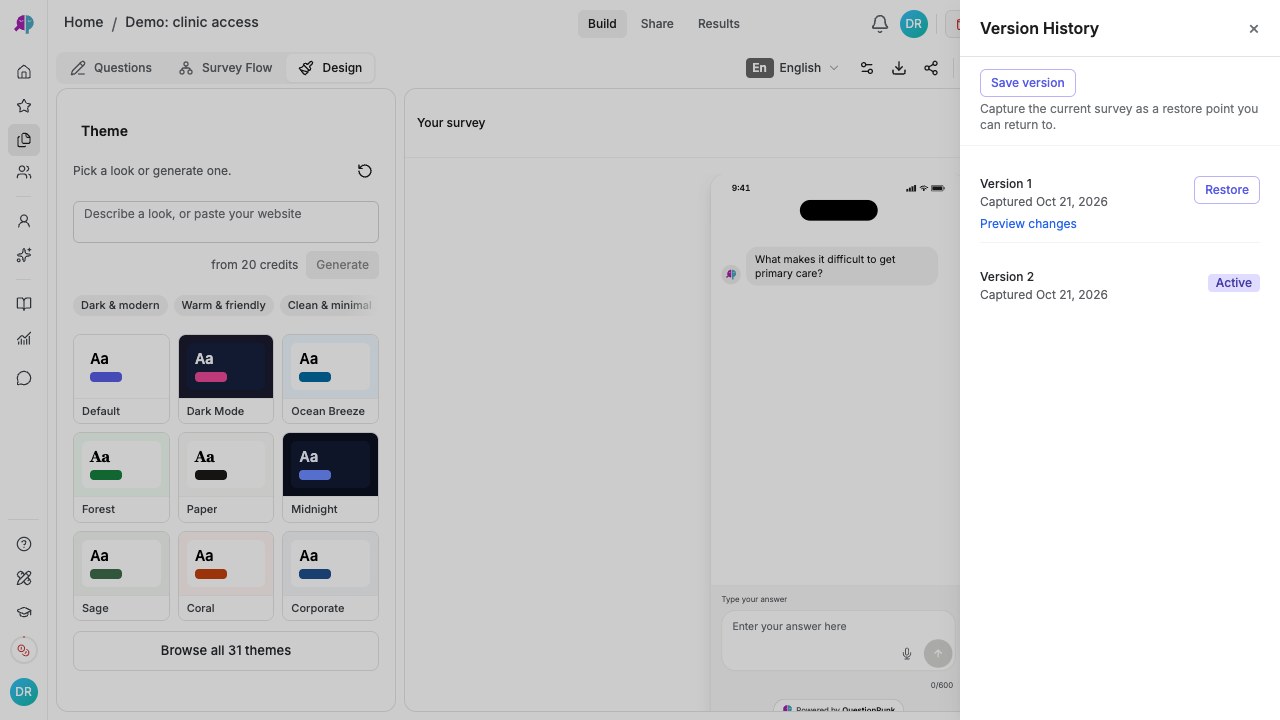Open the Results tab in the header
The height and width of the screenshot is (720, 1280).
[719, 24]
